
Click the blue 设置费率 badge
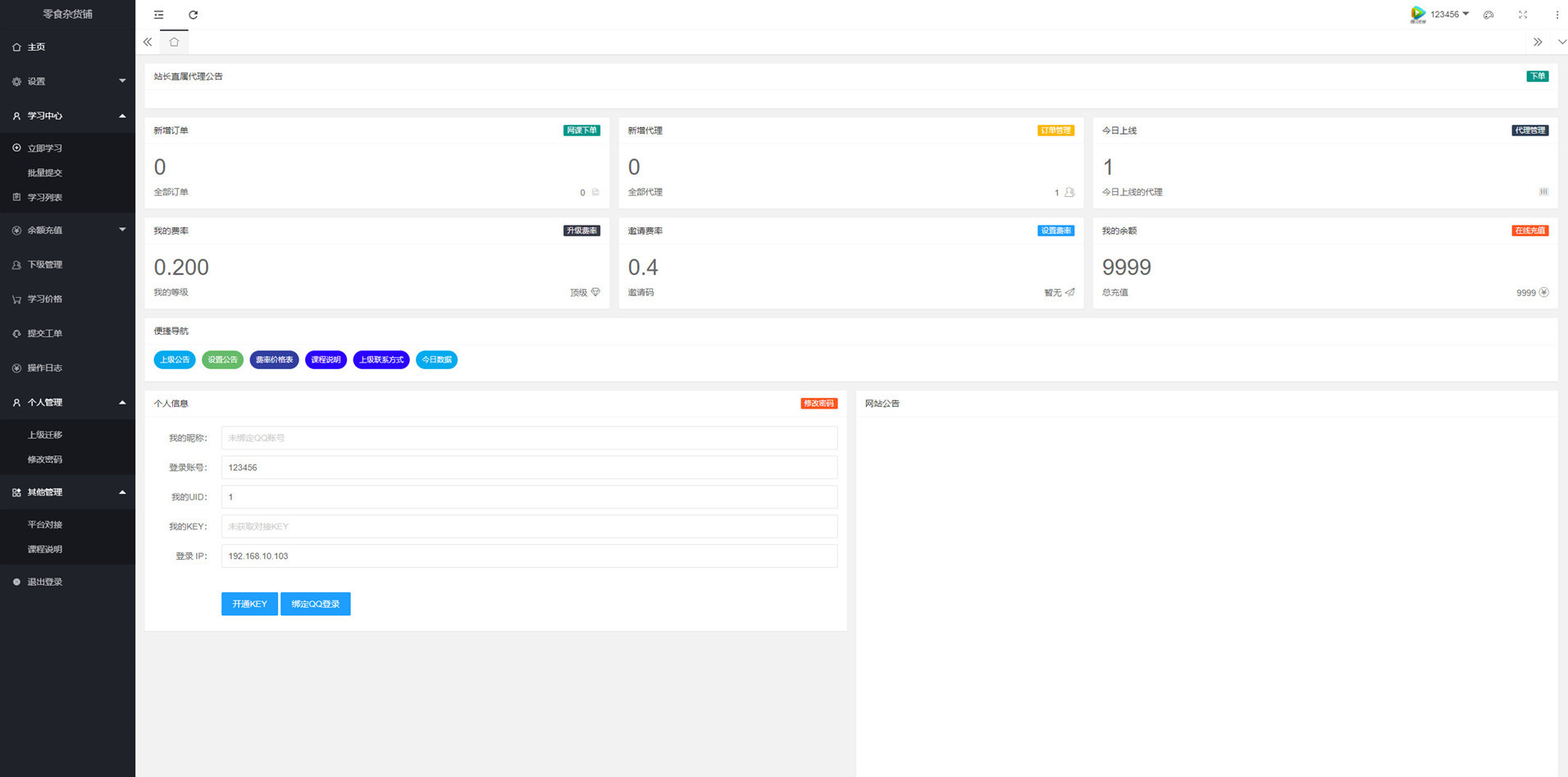[1055, 231]
